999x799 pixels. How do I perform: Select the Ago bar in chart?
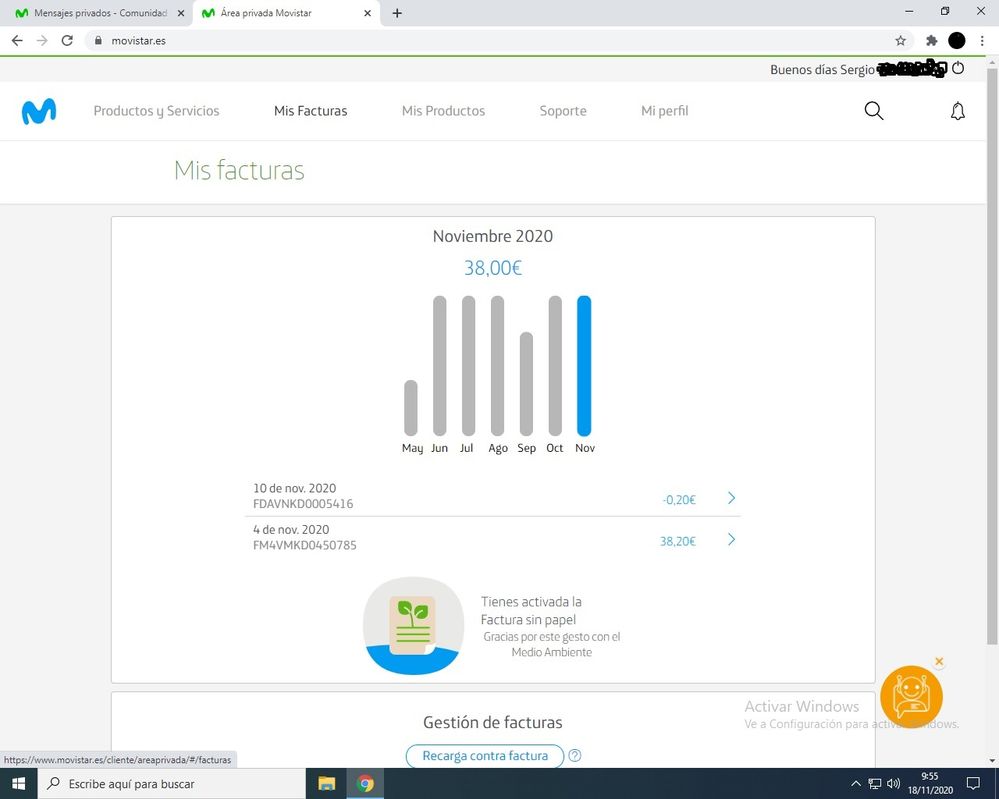pyautogui.click(x=498, y=366)
